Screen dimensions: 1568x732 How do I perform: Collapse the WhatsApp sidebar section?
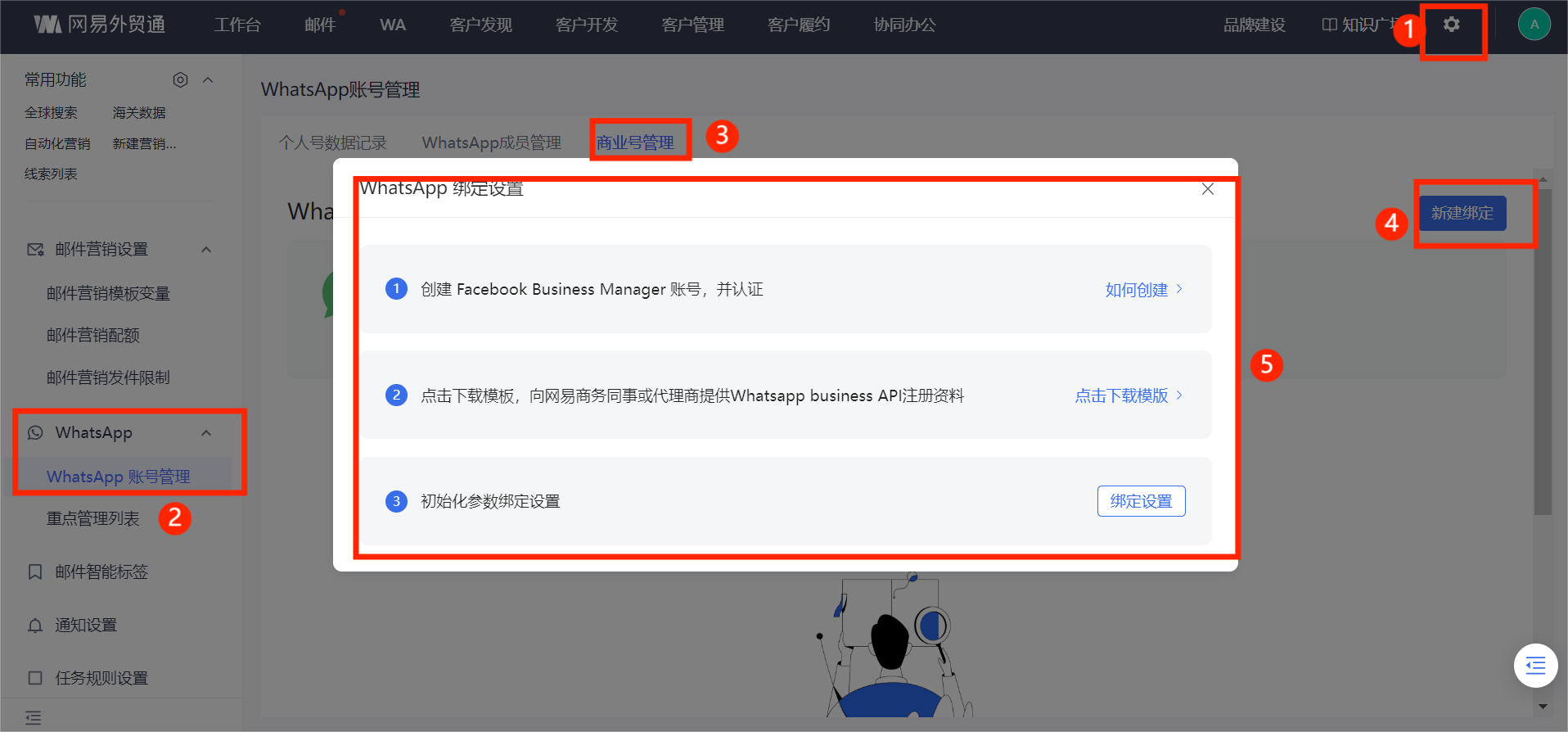pyautogui.click(x=206, y=433)
